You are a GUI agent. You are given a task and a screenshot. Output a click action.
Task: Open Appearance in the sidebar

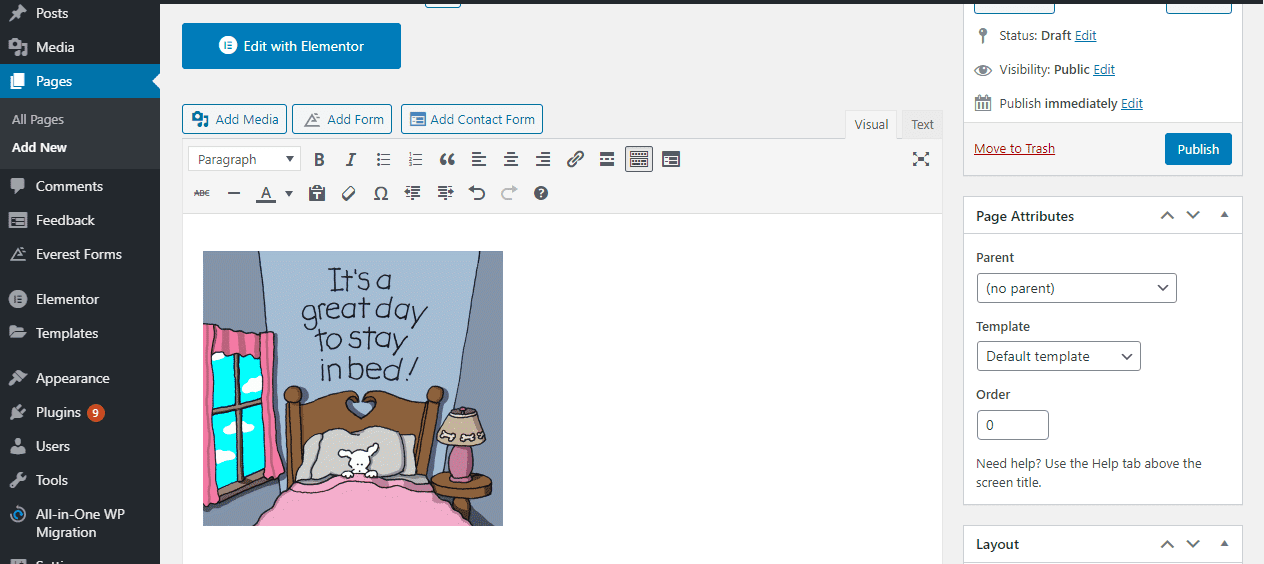click(80, 378)
